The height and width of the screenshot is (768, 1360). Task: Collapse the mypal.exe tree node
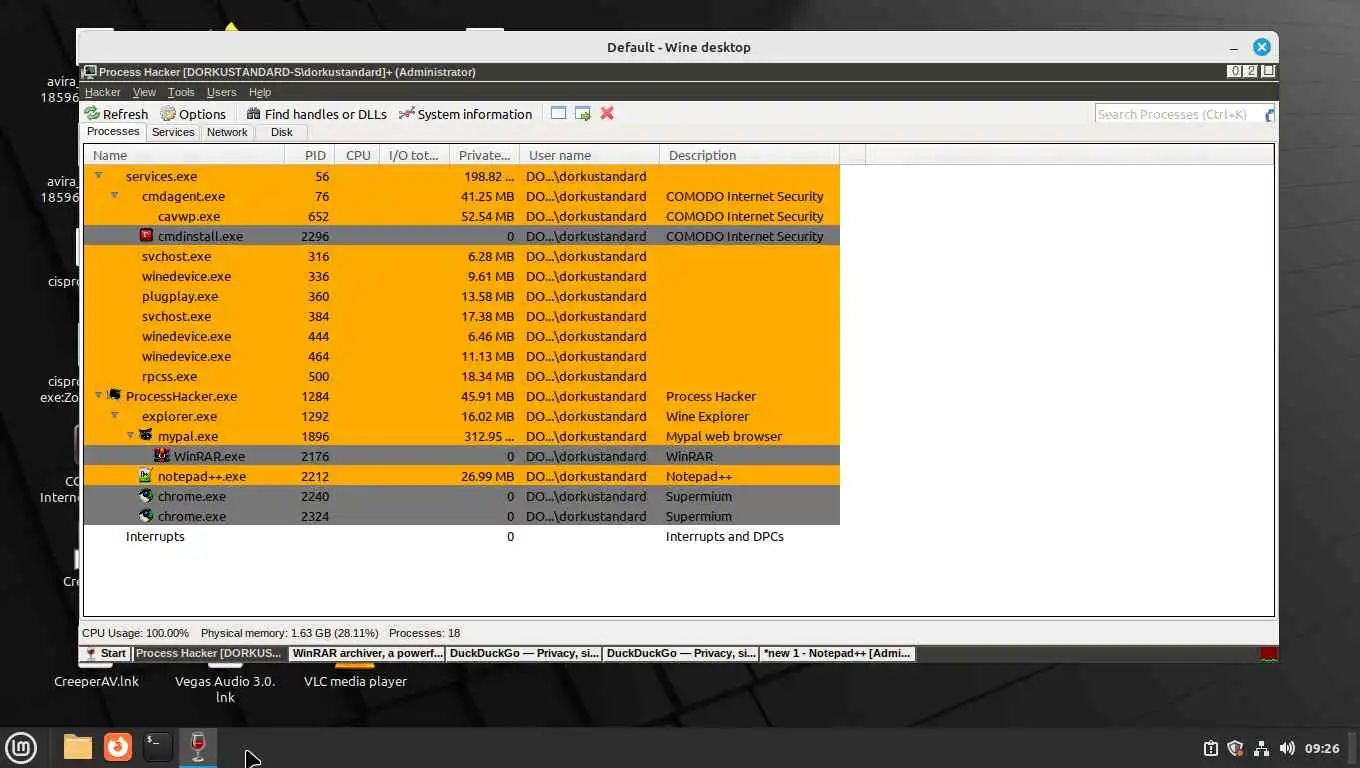pyautogui.click(x=130, y=435)
